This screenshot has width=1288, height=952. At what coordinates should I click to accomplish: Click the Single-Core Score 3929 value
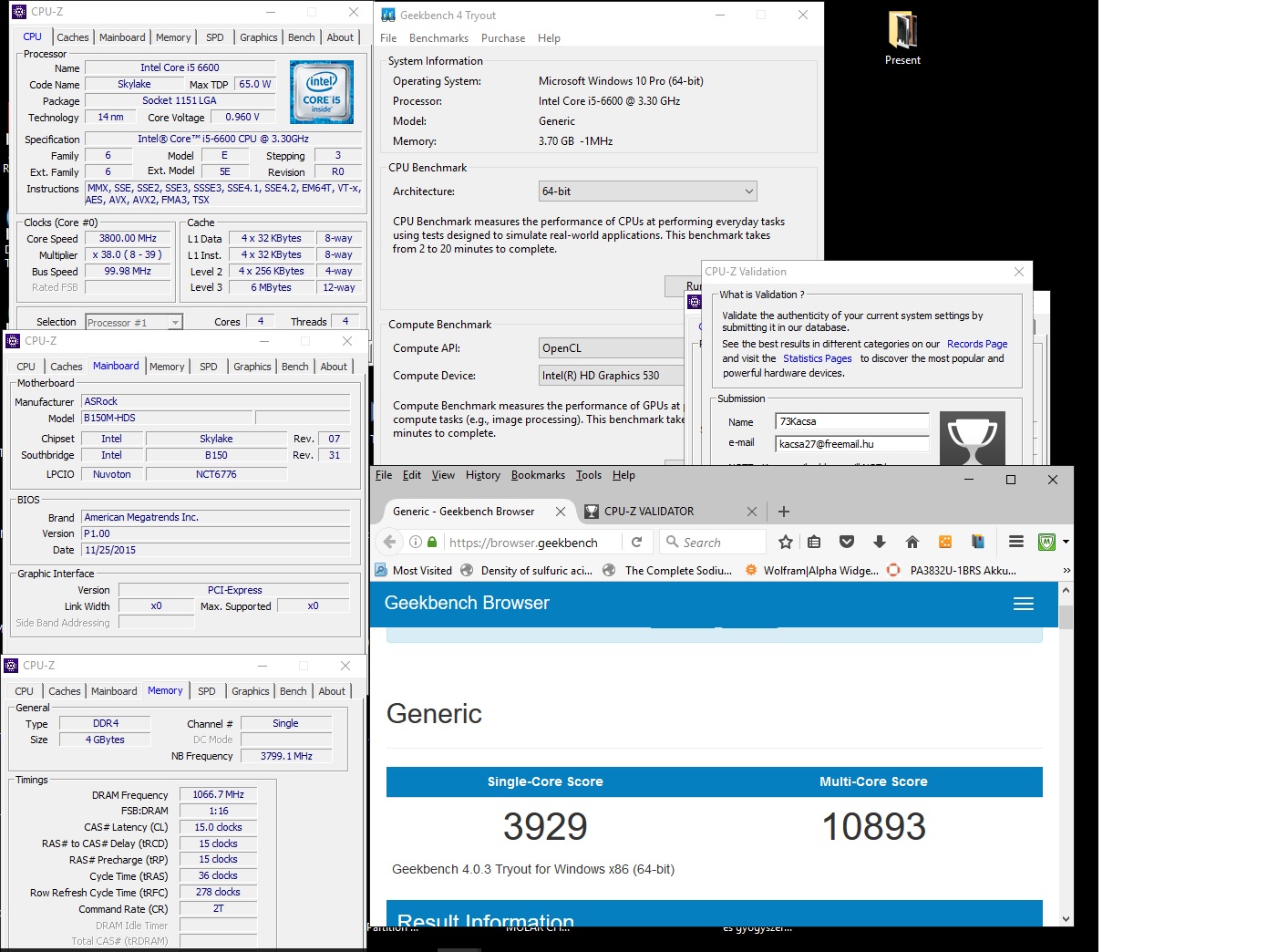tap(545, 826)
